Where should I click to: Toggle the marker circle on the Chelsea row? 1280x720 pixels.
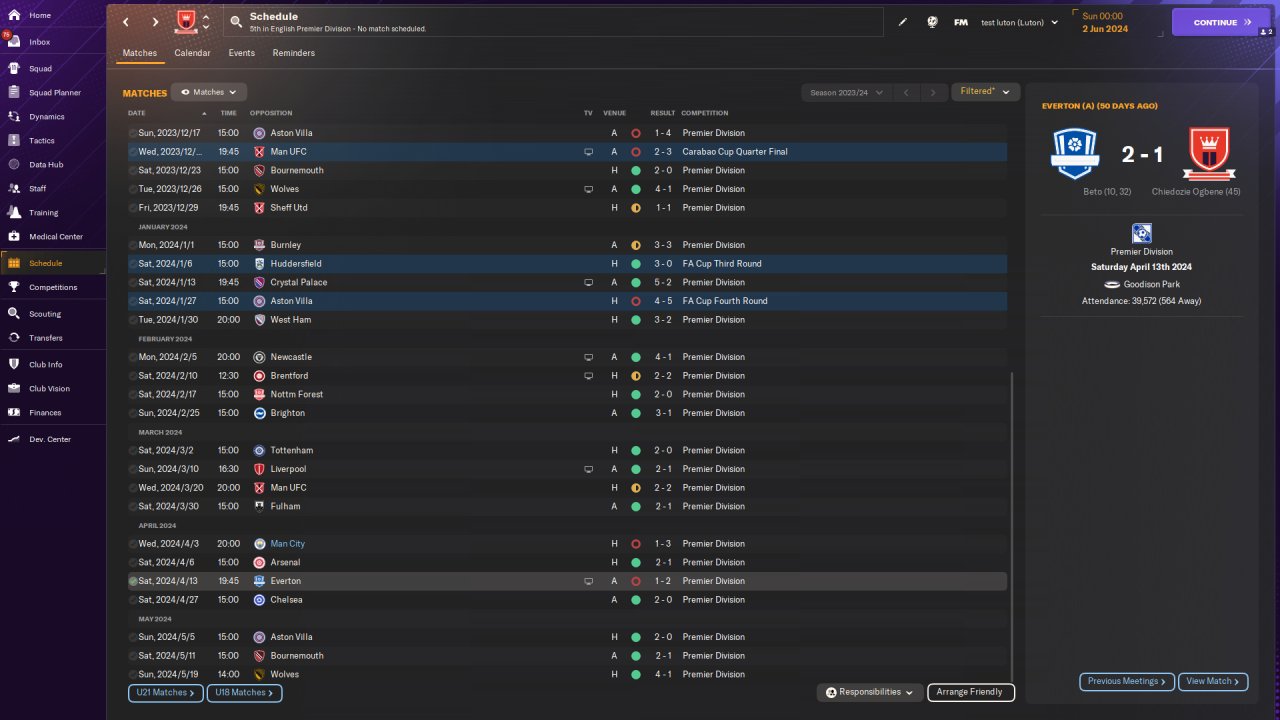(133, 600)
